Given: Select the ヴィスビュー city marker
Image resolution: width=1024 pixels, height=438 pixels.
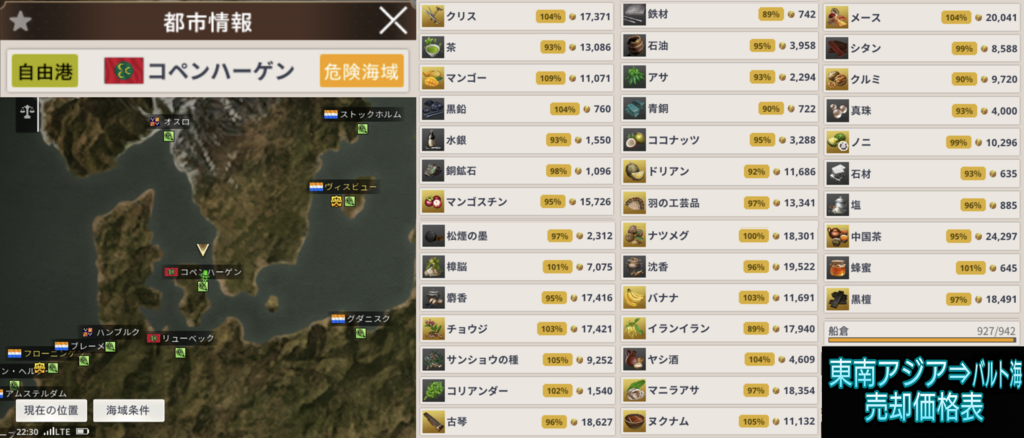Looking at the screenshot, I should tap(344, 187).
